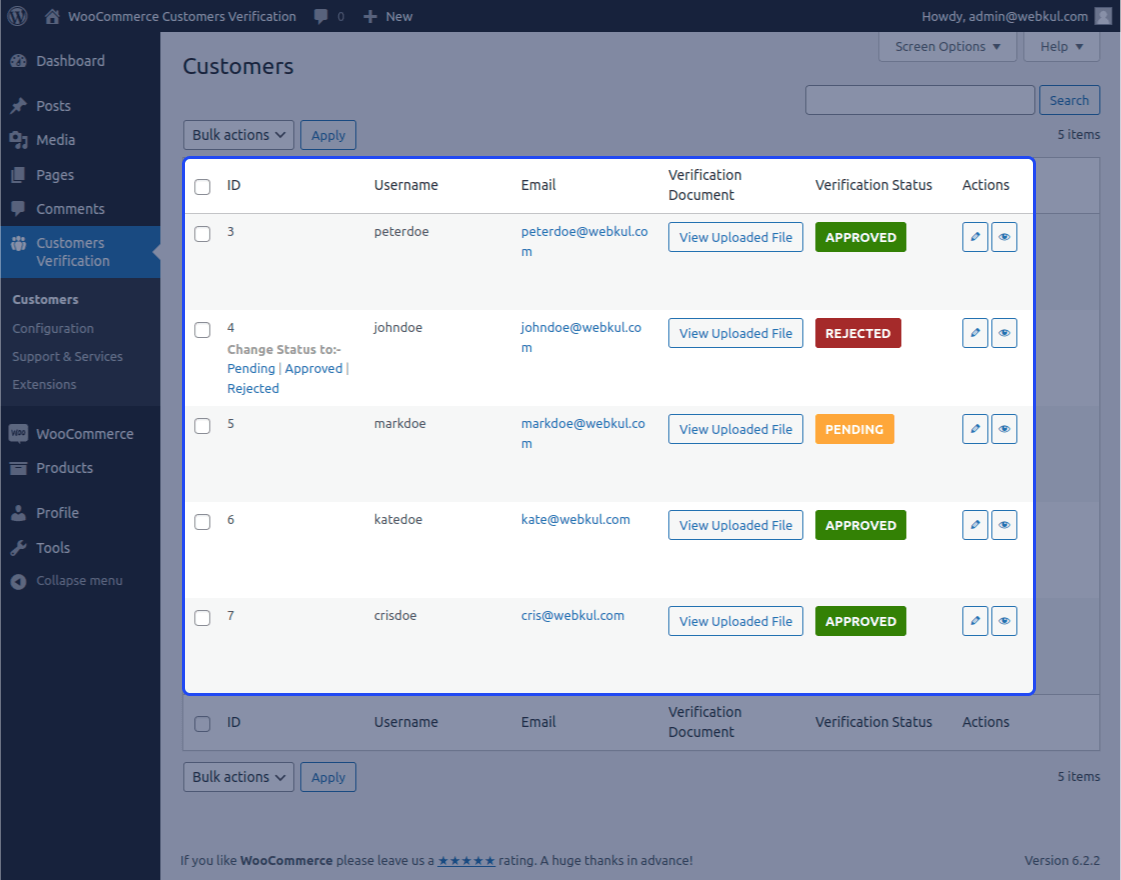The height and width of the screenshot is (880, 1121).
Task: Click the view eye icon for johndoe
Action: 1004,333
